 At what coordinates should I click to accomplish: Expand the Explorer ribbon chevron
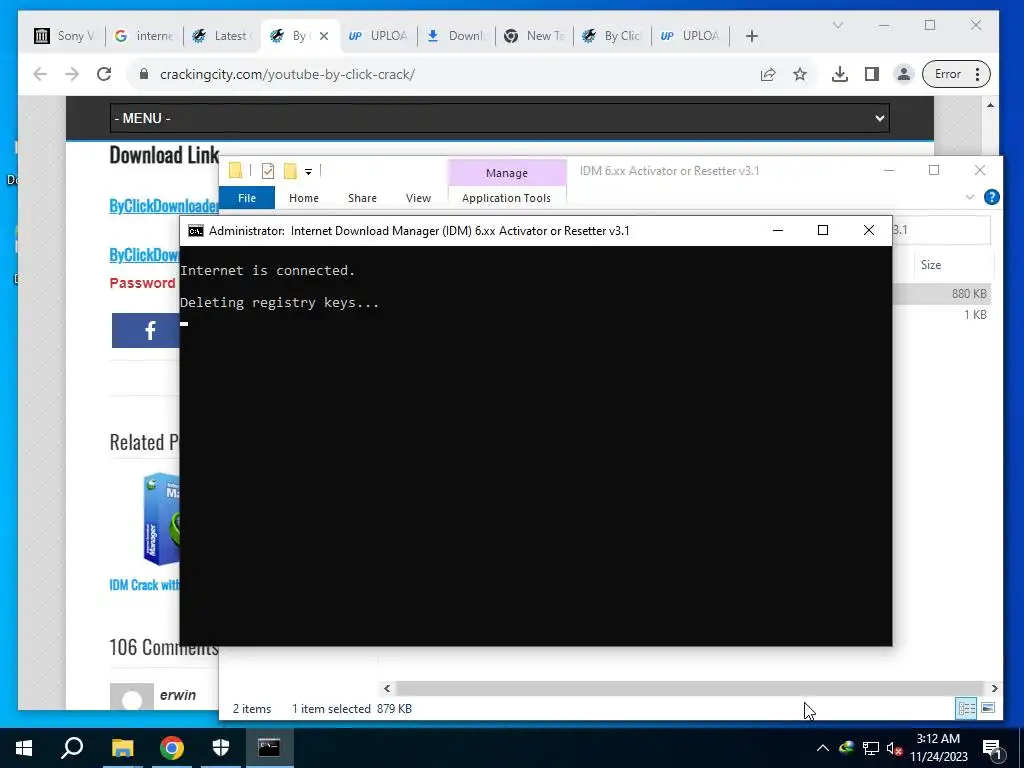(x=970, y=197)
